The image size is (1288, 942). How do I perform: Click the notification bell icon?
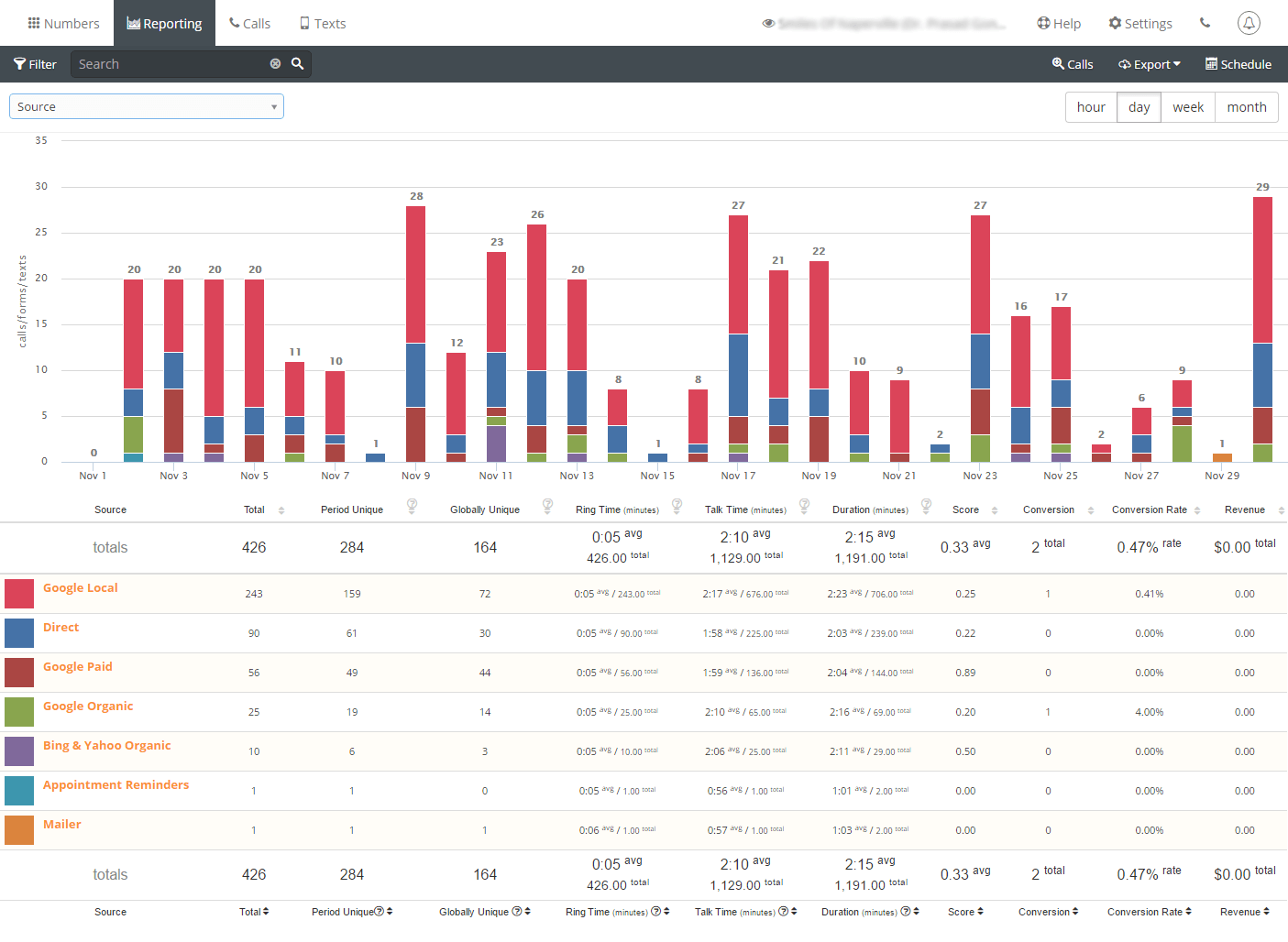(x=1249, y=23)
